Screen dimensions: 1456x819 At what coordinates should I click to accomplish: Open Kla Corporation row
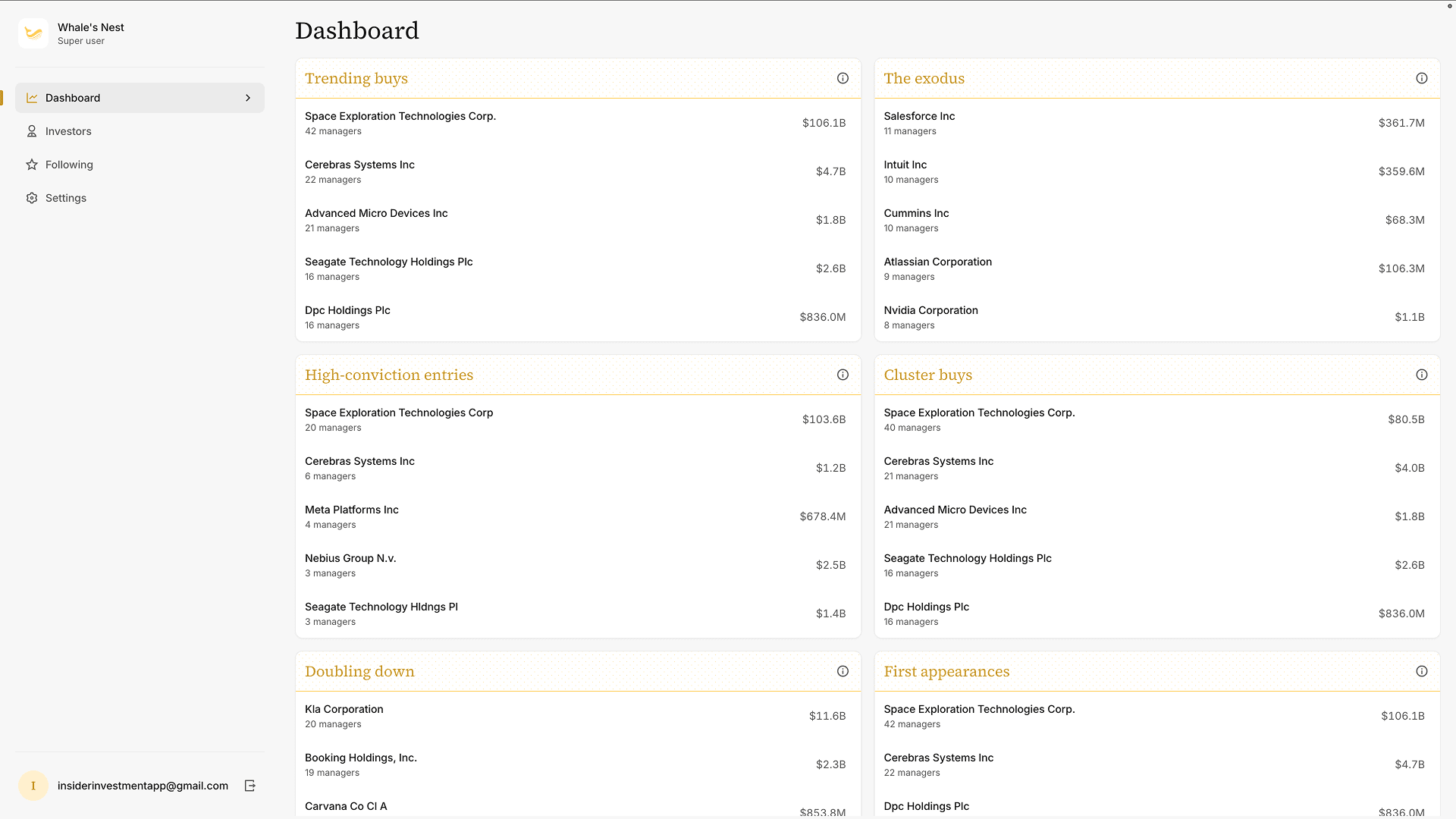tap(578, 716)
